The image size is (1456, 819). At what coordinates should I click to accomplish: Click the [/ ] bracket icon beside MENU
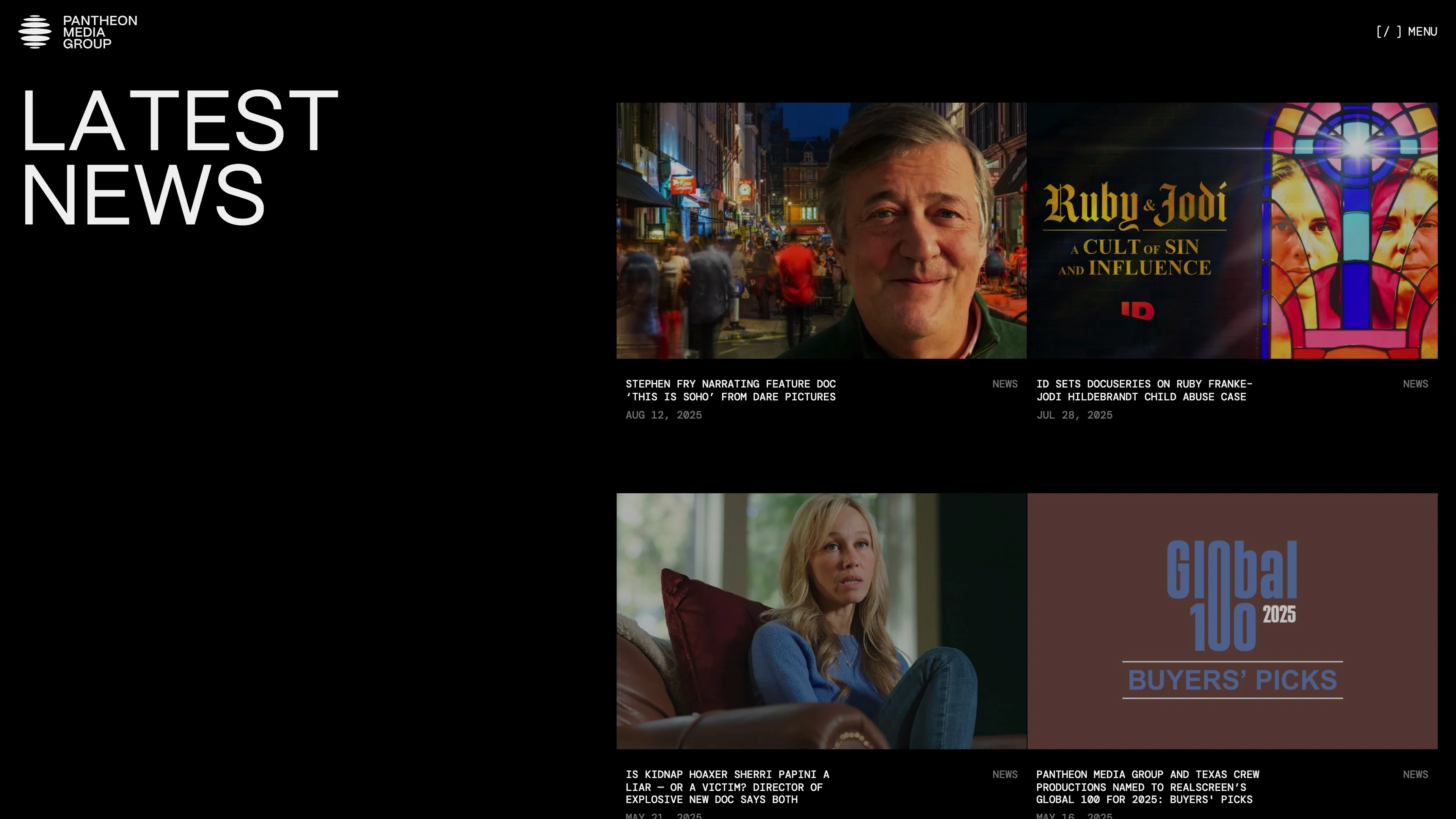(1389, 31)
